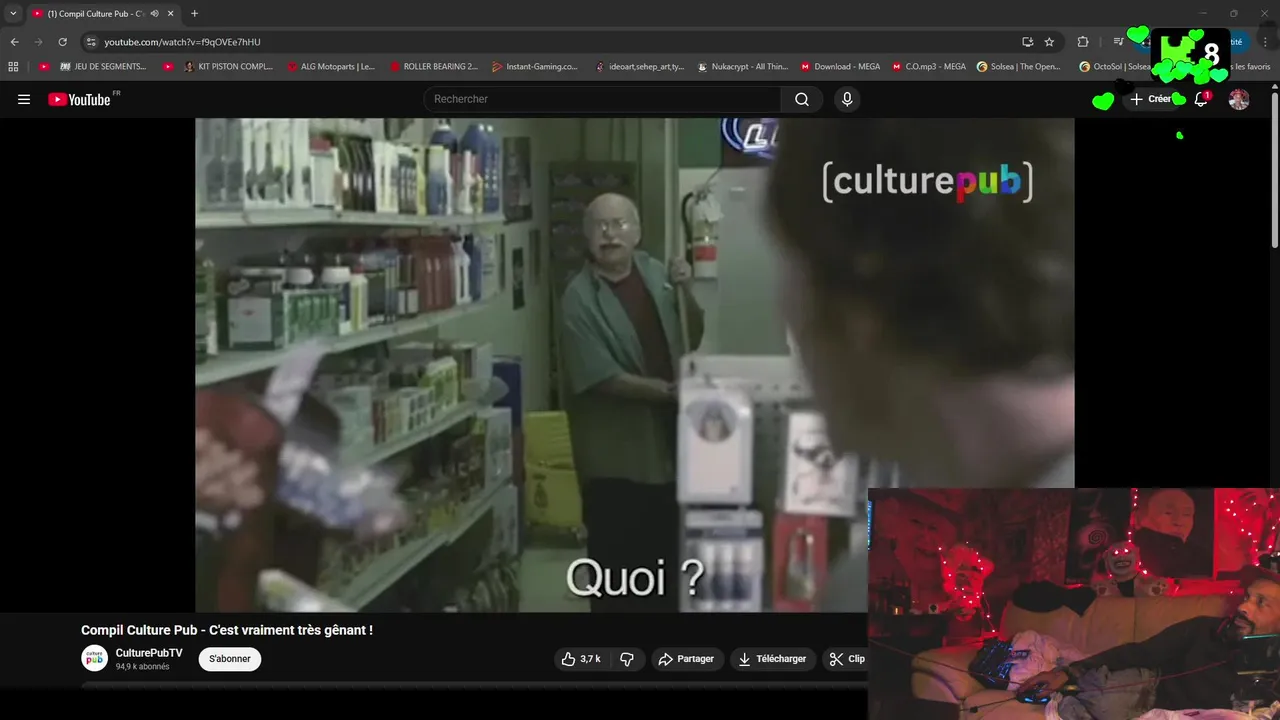
Task: Open the YouTube account avatar menu
Action: pyautogui.click(x=1239, y=99)
